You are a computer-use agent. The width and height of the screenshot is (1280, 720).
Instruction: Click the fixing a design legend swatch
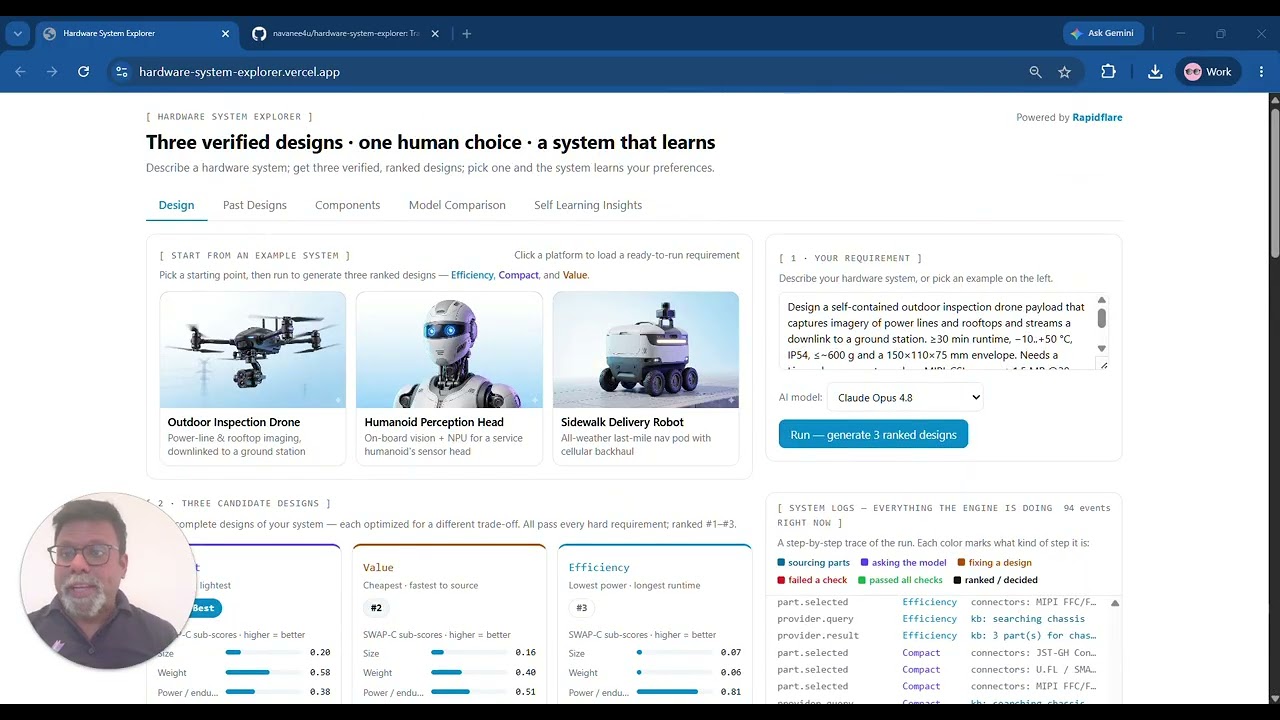pyautogui.click(x=961, y=563)
